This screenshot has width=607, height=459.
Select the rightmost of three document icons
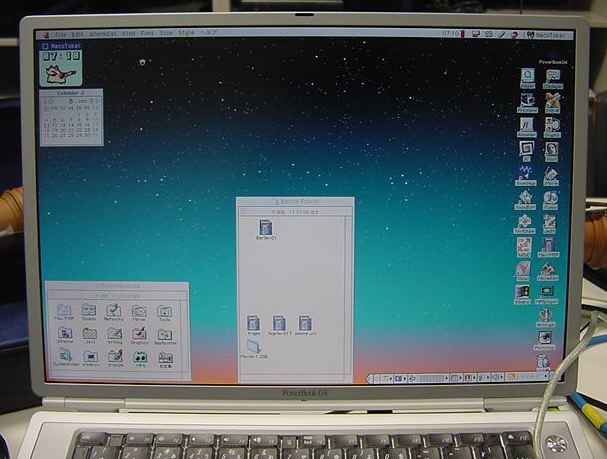pyautogui.click(x=305, y=325)
